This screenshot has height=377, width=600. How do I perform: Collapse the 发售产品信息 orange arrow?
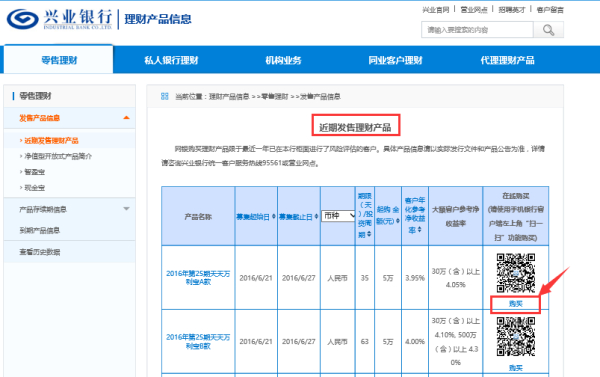126,118
